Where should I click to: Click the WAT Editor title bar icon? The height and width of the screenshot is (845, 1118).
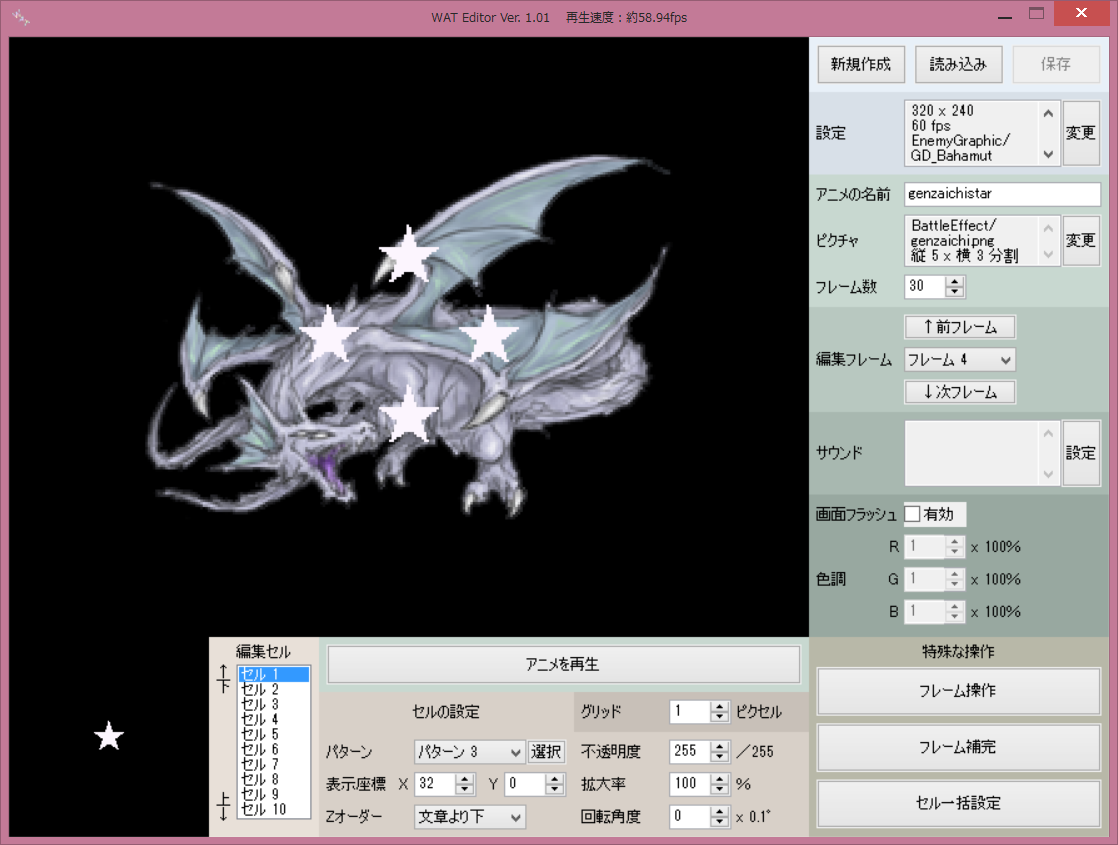tap(21, 17)
